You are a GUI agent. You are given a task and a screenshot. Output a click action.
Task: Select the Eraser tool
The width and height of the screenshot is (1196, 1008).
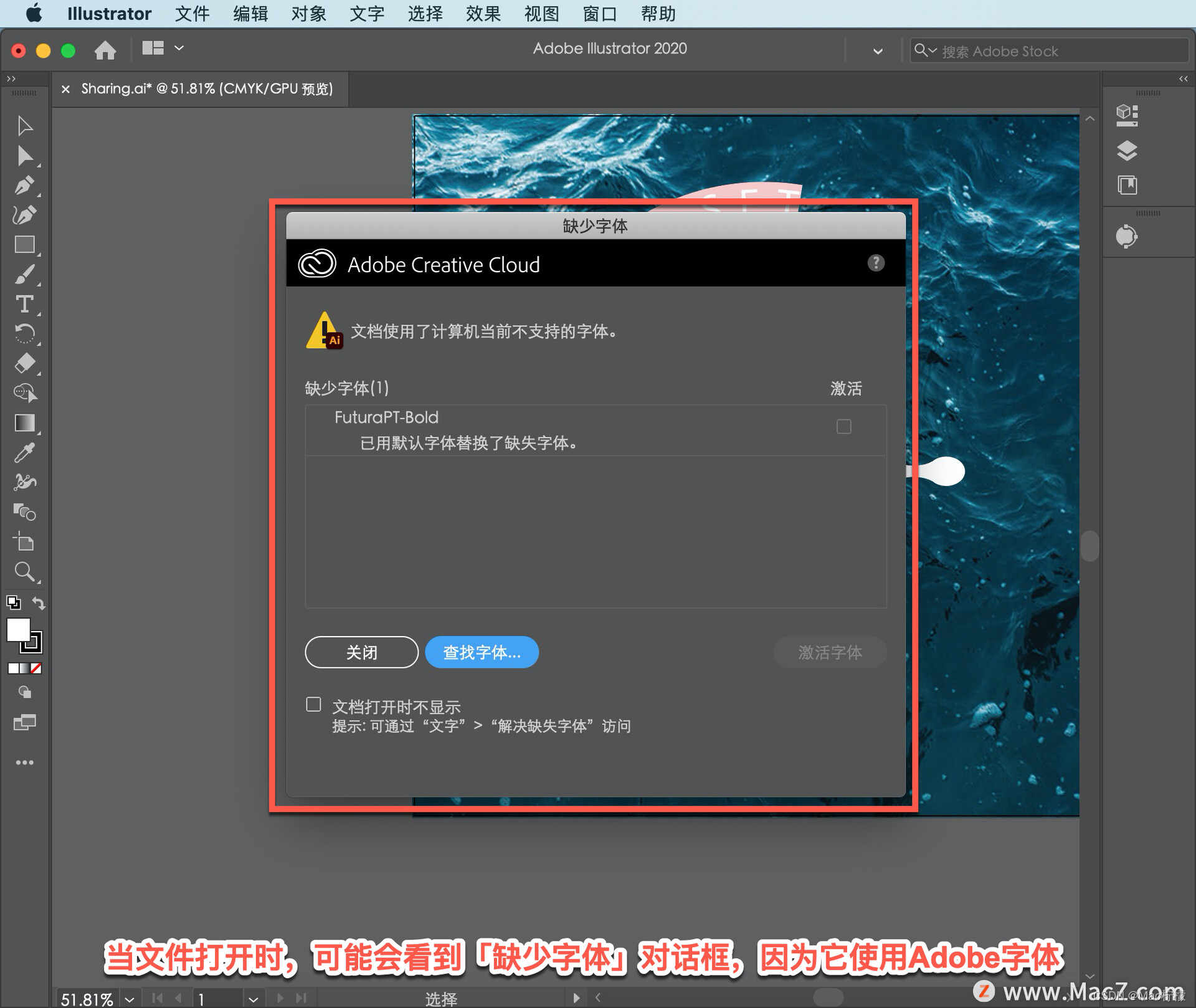point(24,363)
